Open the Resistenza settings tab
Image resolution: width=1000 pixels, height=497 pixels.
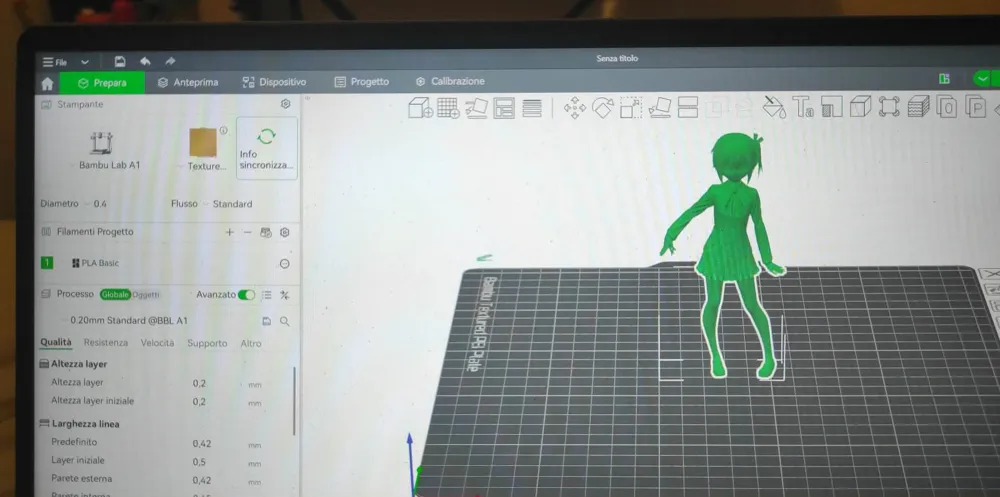106,343
